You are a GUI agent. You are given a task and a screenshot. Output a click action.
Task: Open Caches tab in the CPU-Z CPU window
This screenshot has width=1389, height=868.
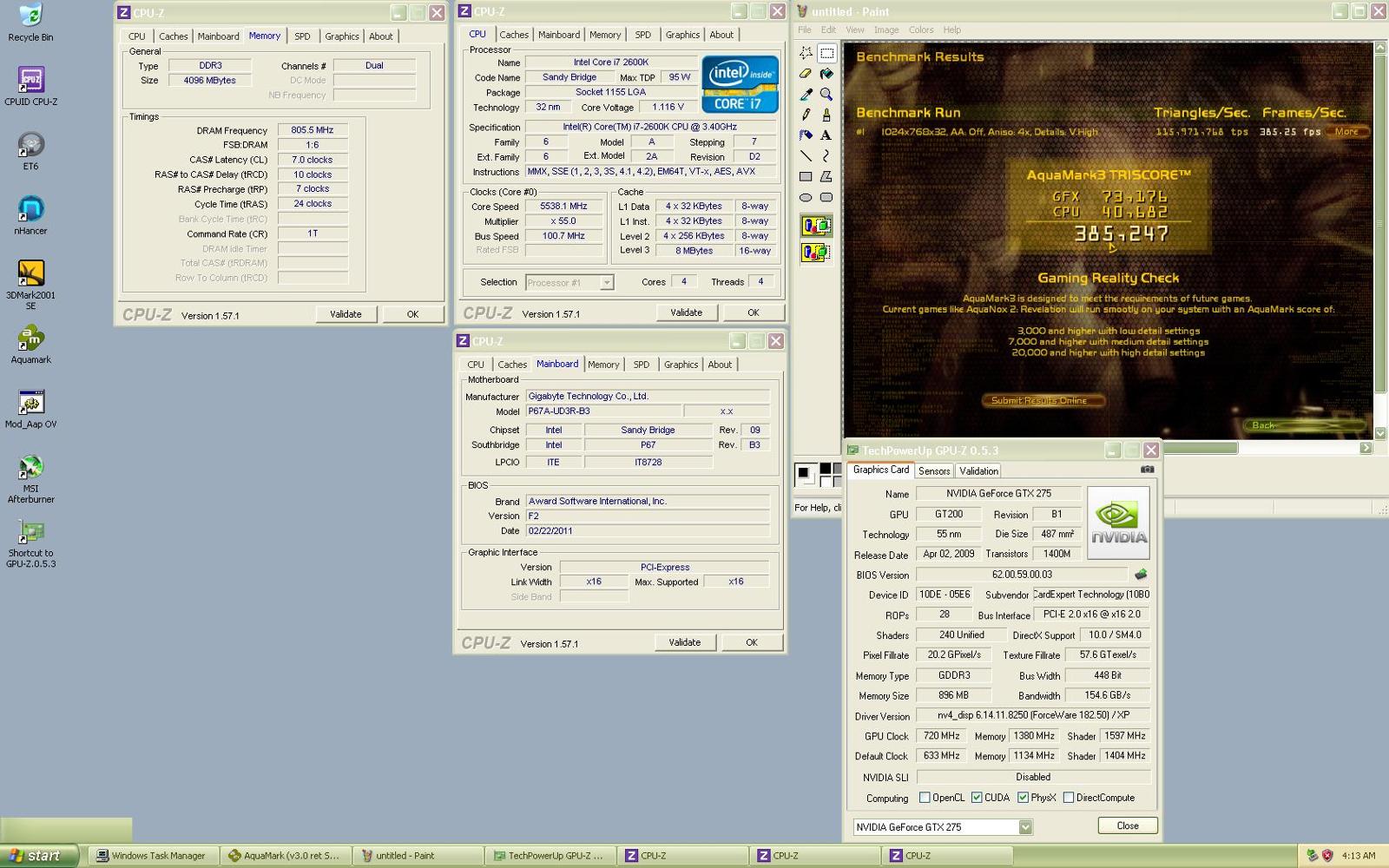tap(514, 35)
